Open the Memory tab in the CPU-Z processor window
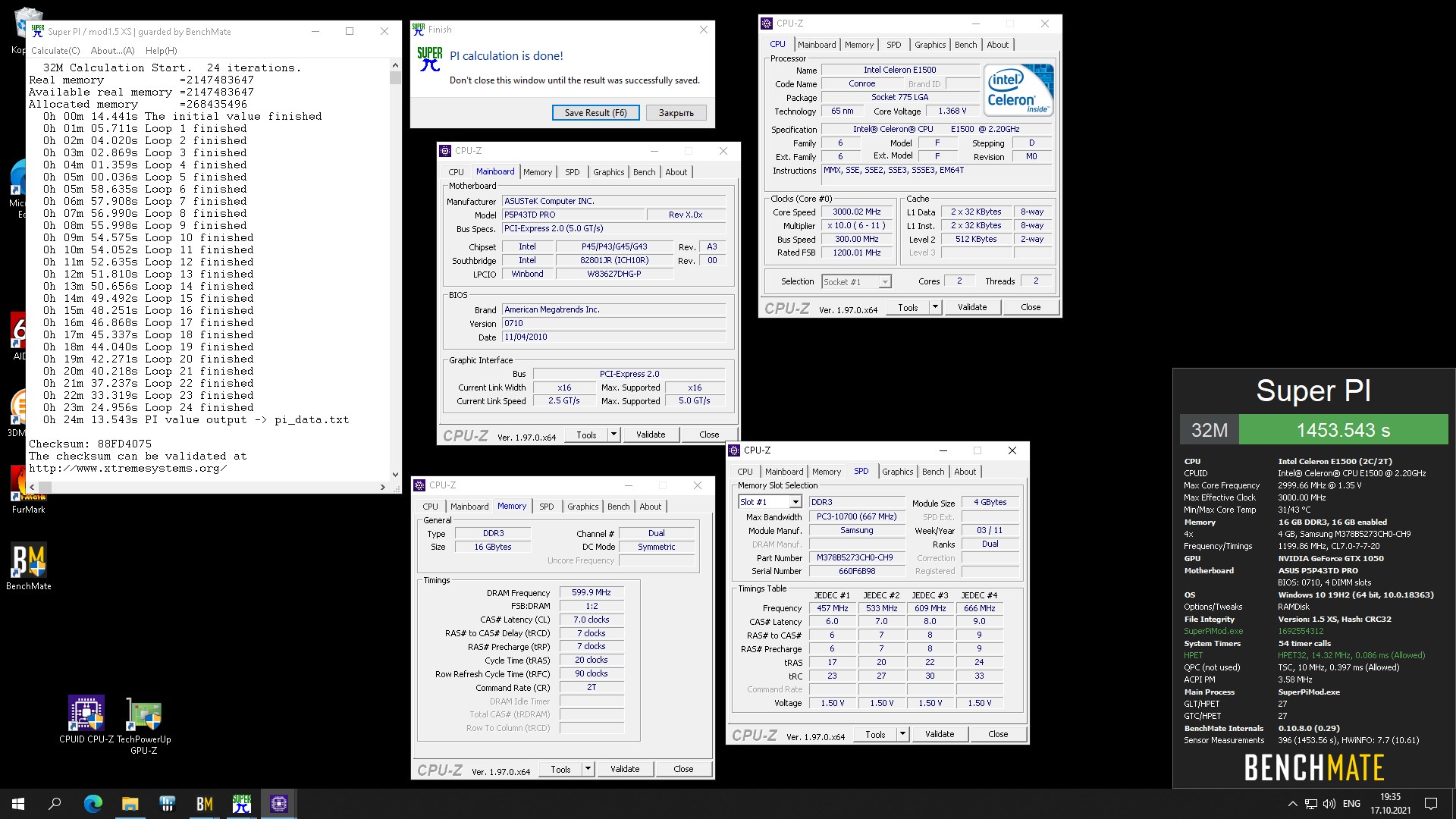The height and width of the screenshot is (819, 1456). pyautogui.click(x=858, y=45)
